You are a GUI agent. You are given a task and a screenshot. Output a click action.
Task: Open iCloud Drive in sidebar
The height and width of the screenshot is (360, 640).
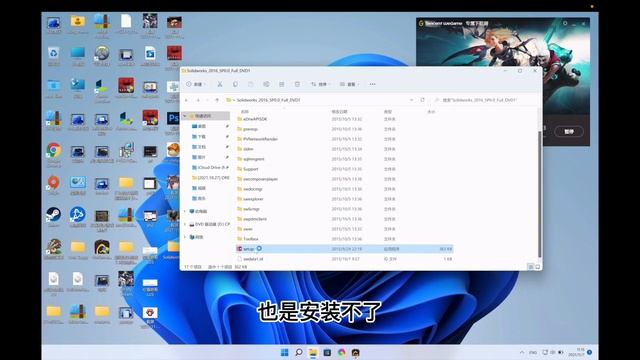click(210, 167)
